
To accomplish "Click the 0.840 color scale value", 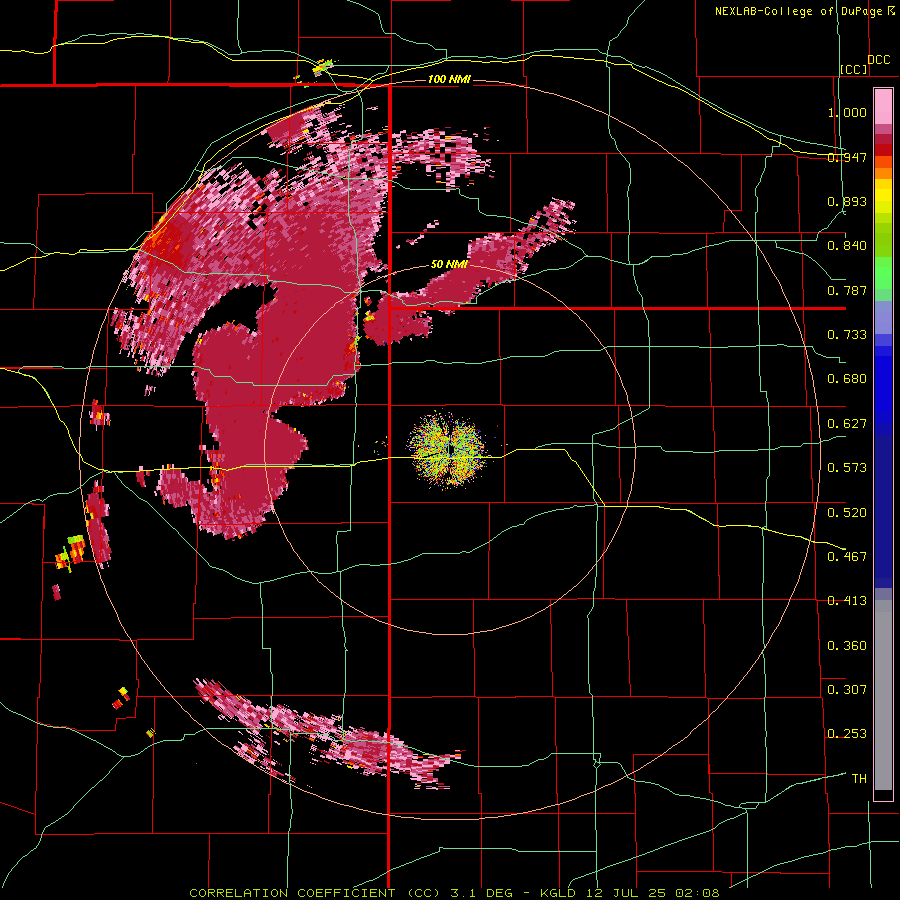I will (847, 246).
